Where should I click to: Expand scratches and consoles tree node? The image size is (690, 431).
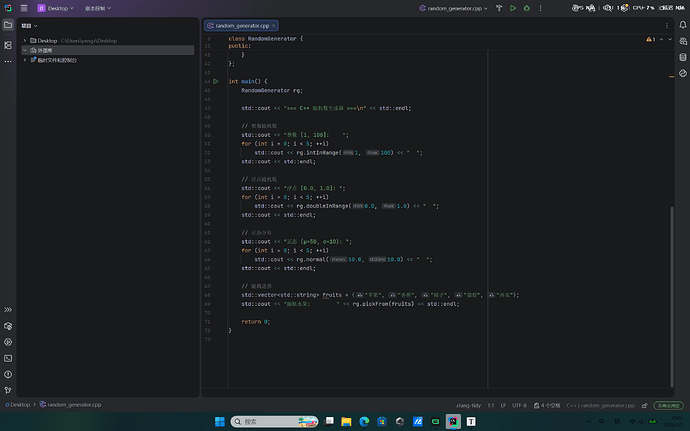pyautogui.click(x=25, y=60)
